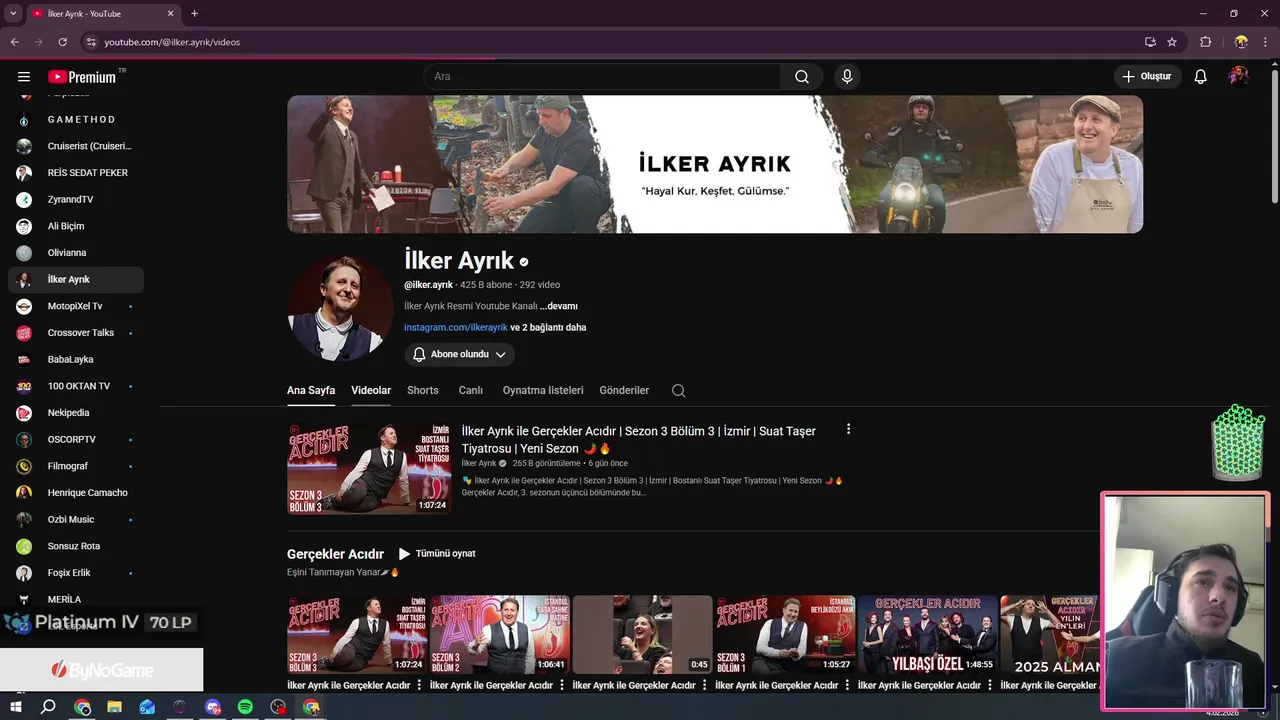View site information icon in the address bar
This screenshot has height=720, width=1280.
coord(91,42)
